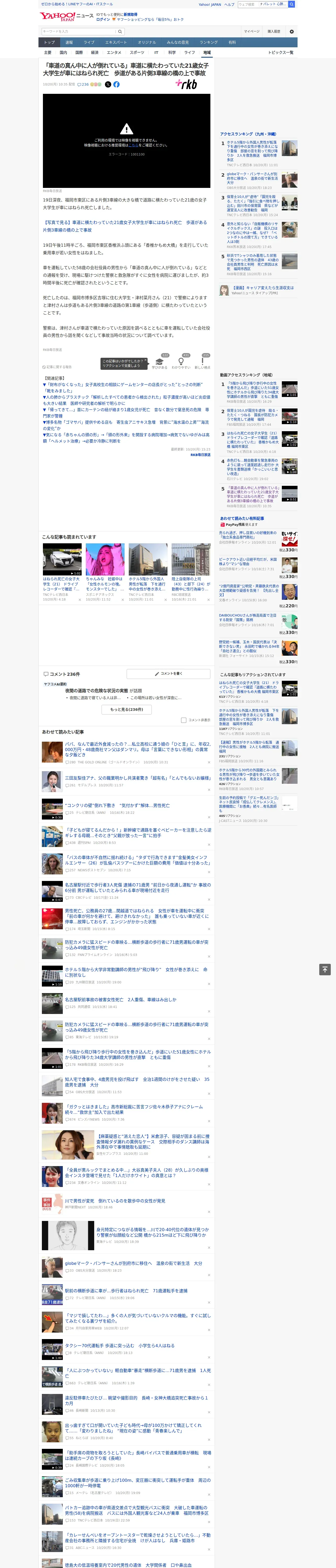Click 記事に関する報告 report icon link

click(57, 367)
